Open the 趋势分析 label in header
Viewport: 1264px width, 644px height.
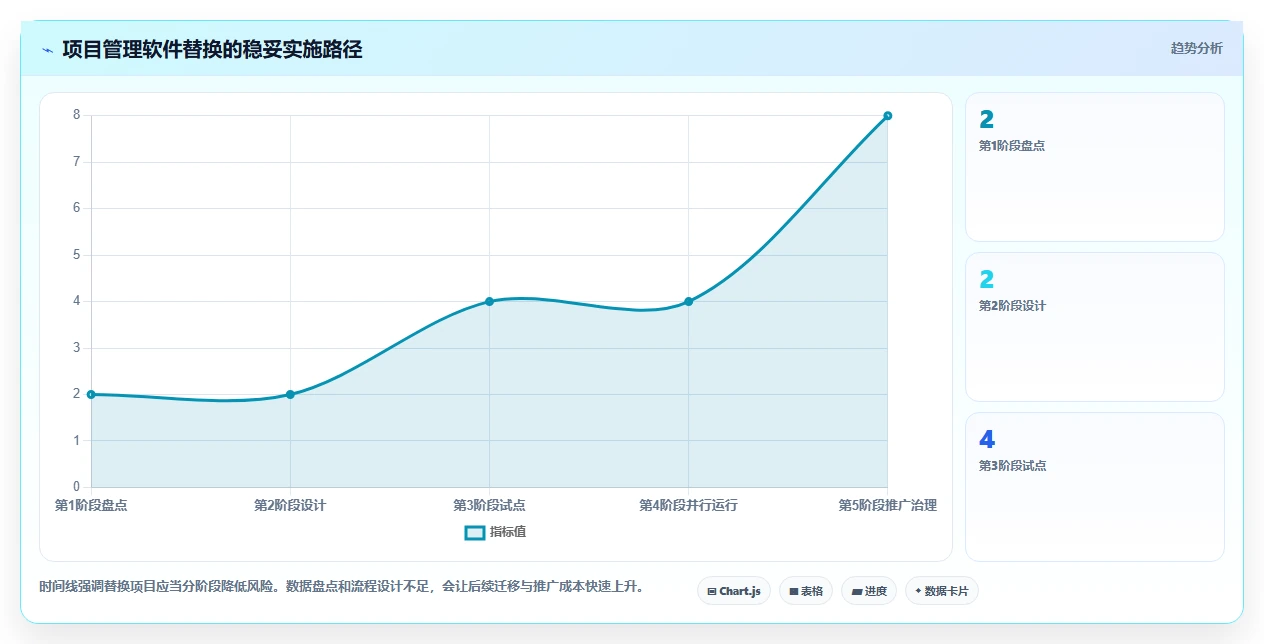[x=1196, y=48]
